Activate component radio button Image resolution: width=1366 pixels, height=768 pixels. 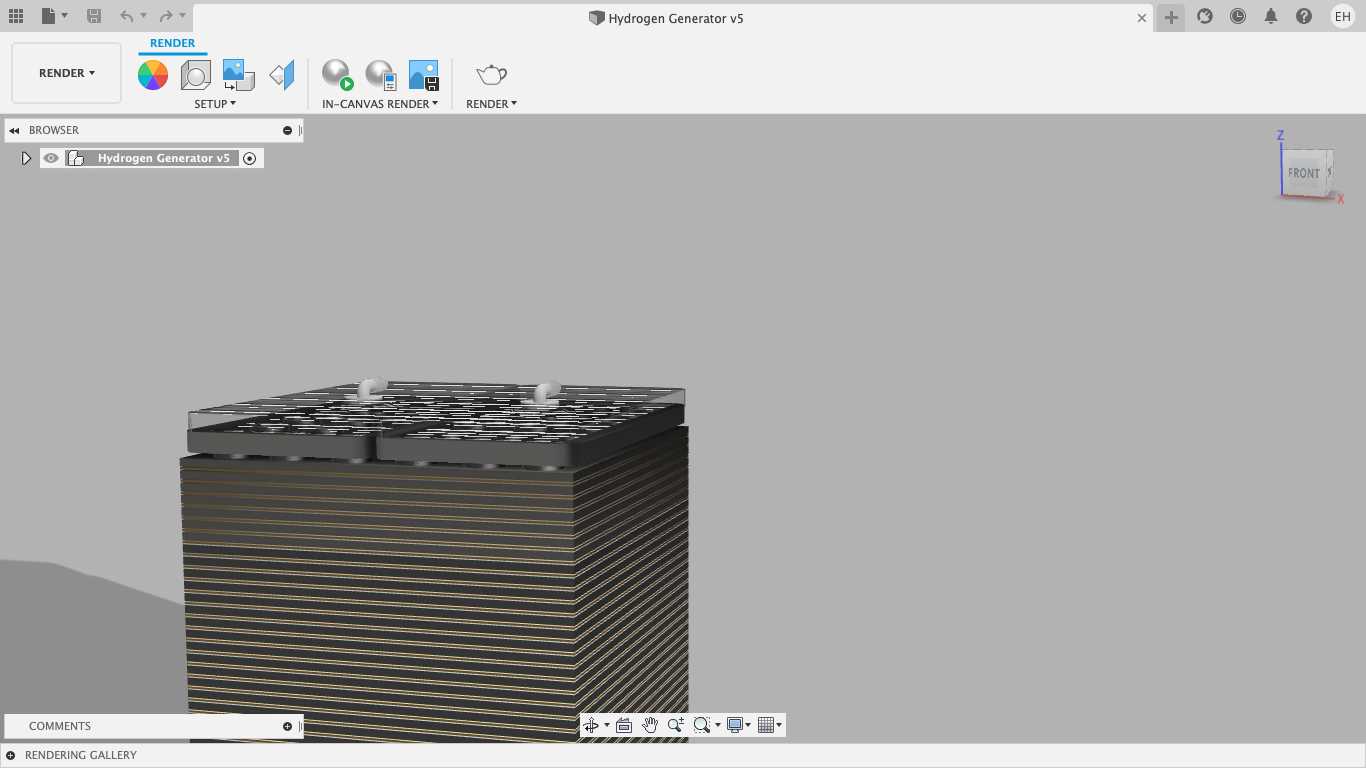tap(250, 158)
